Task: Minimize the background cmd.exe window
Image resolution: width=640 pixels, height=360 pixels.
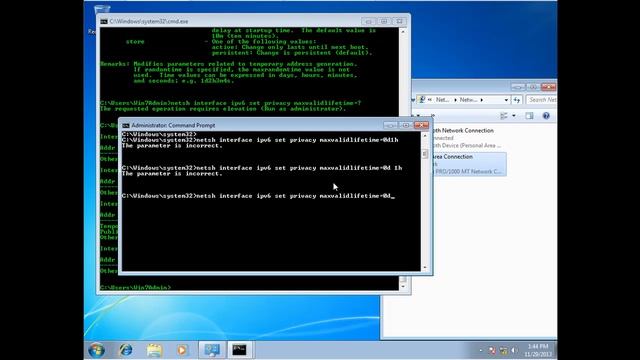Action: click(x=369, y=21)
